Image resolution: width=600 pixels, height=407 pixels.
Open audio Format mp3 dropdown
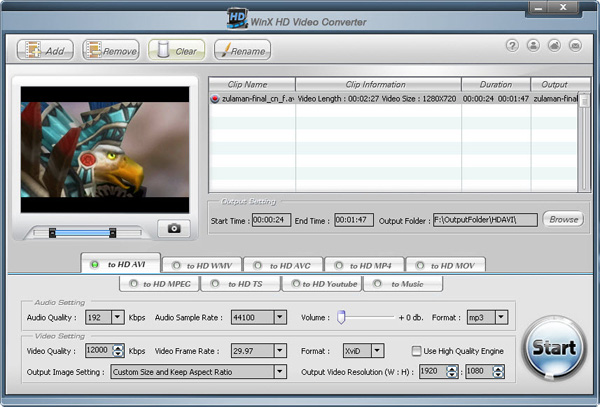click(501, 317)
